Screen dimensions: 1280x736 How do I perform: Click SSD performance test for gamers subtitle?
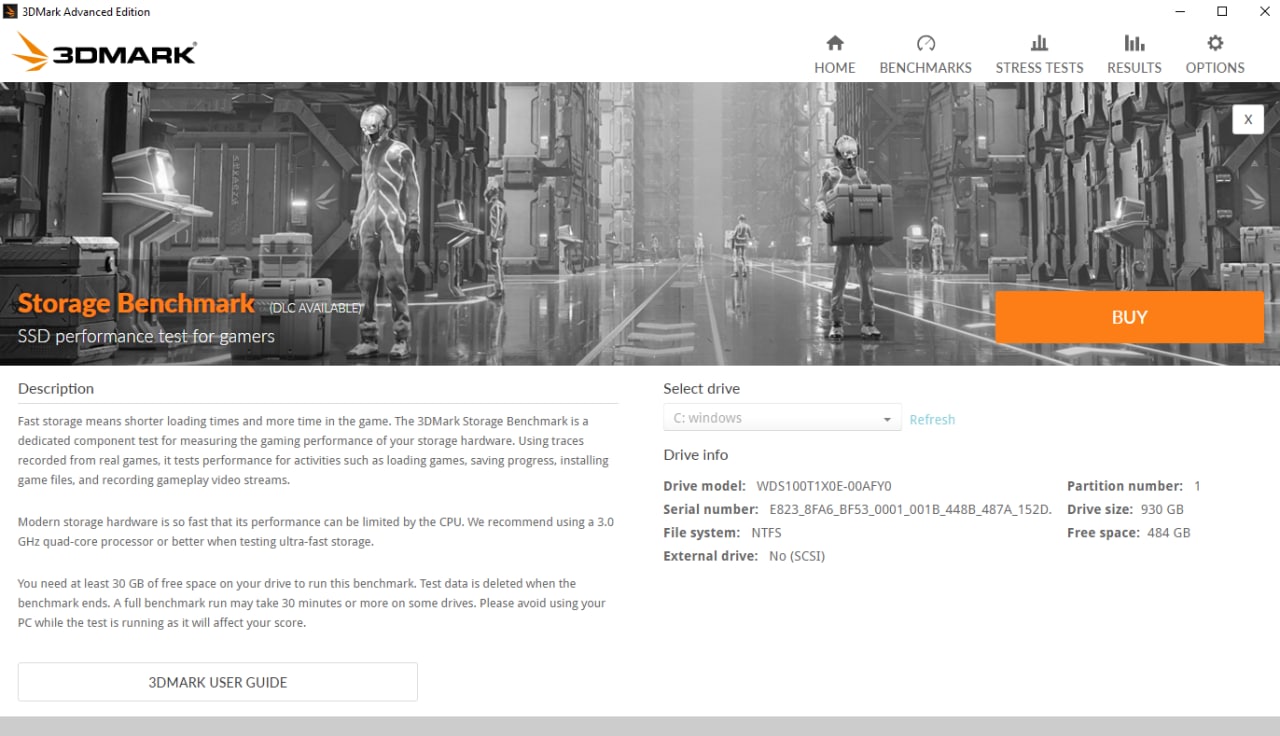click(146, 336)
